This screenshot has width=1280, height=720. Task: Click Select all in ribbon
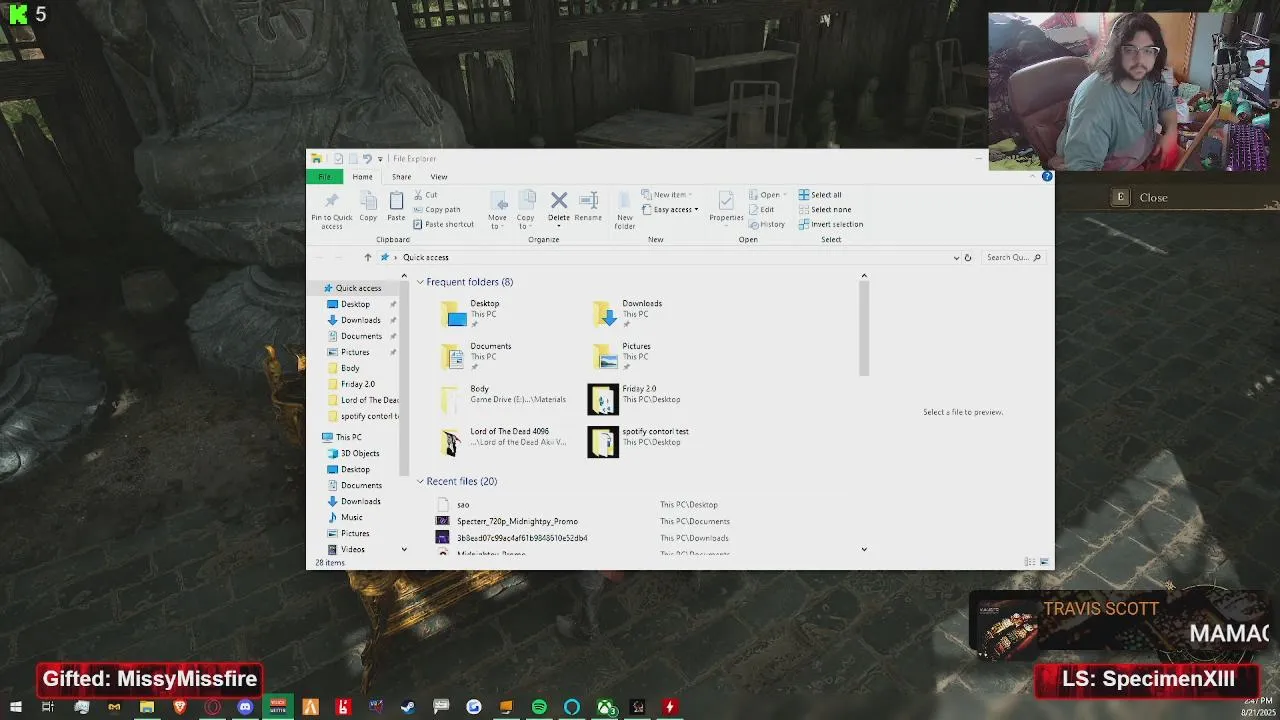820,195
